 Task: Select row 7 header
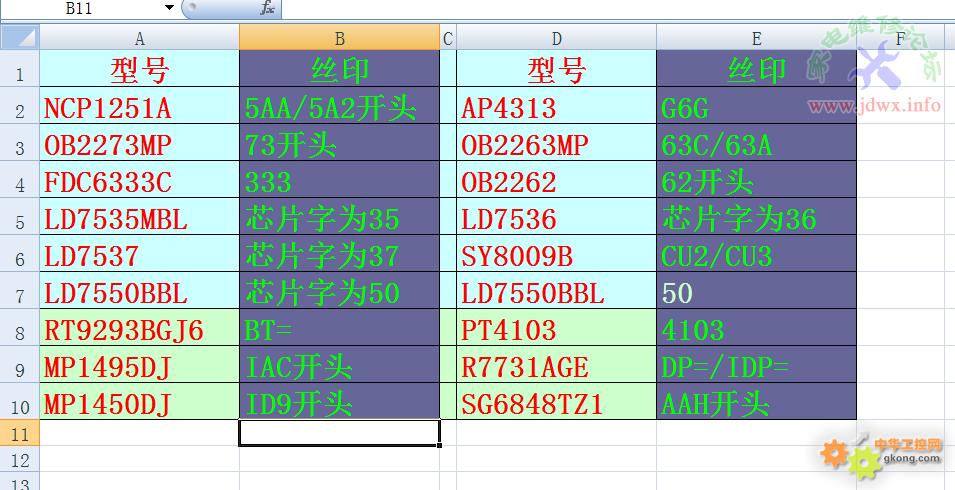click(x=19, y=293)
